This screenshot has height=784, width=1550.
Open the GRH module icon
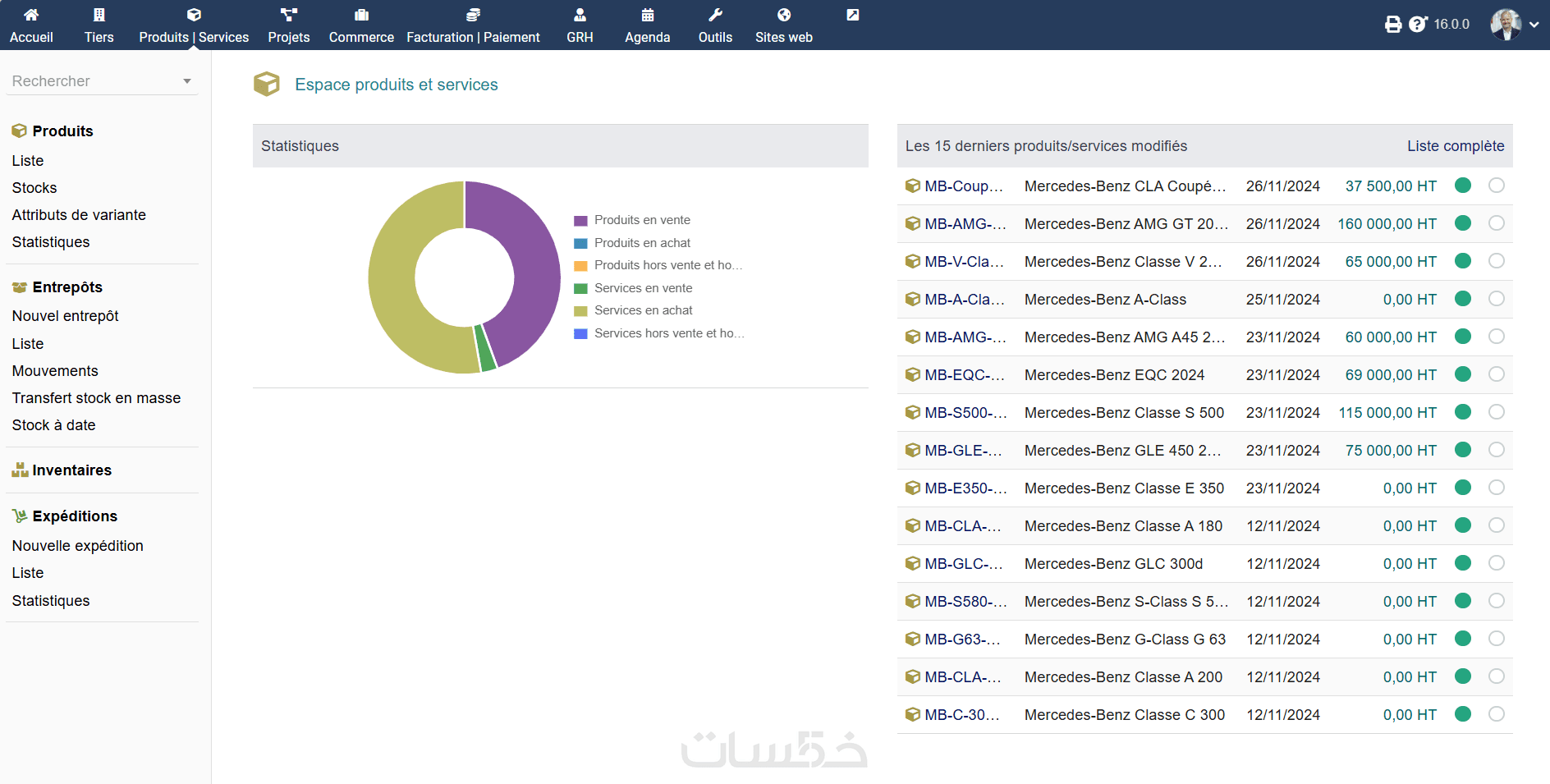pyautogui.click(x=580, y=15)
